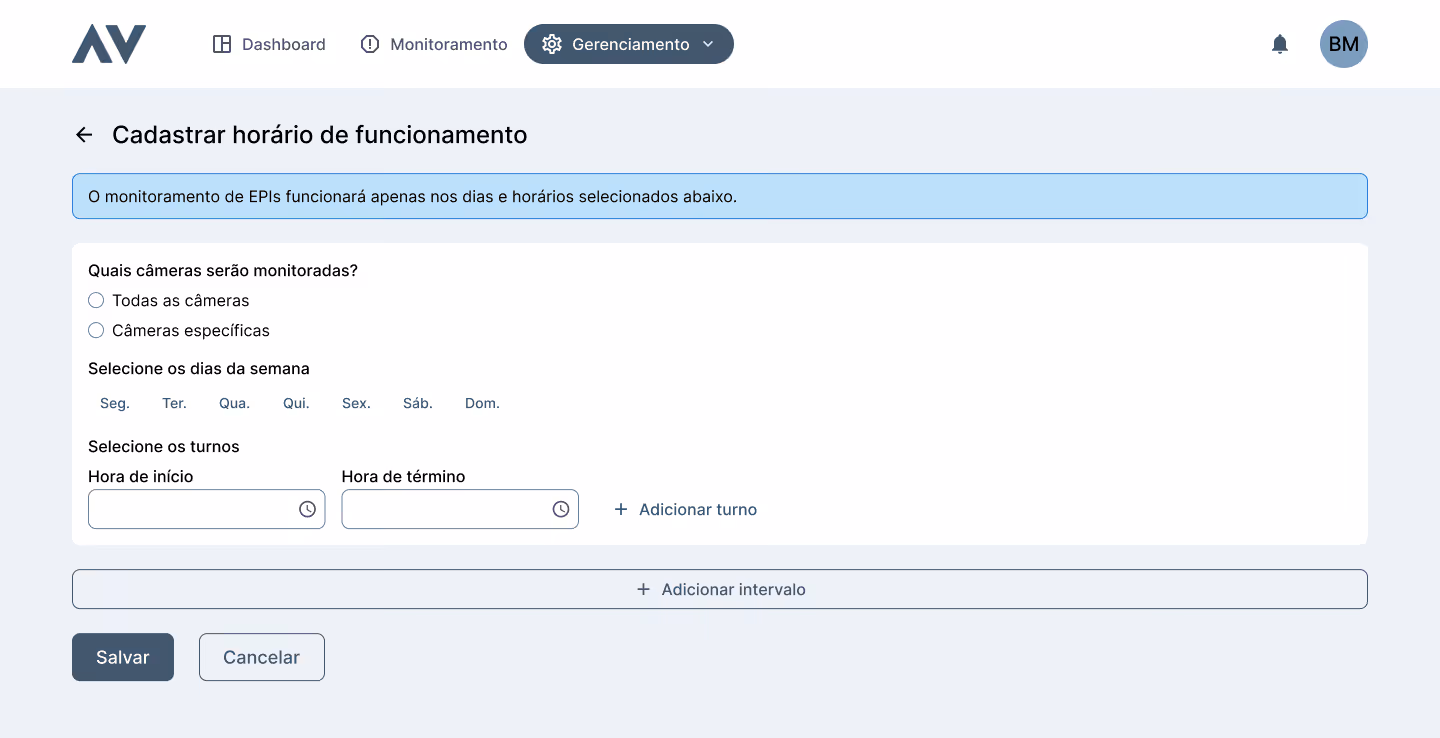Toggle the Sex. day

[x=356, y=403]
